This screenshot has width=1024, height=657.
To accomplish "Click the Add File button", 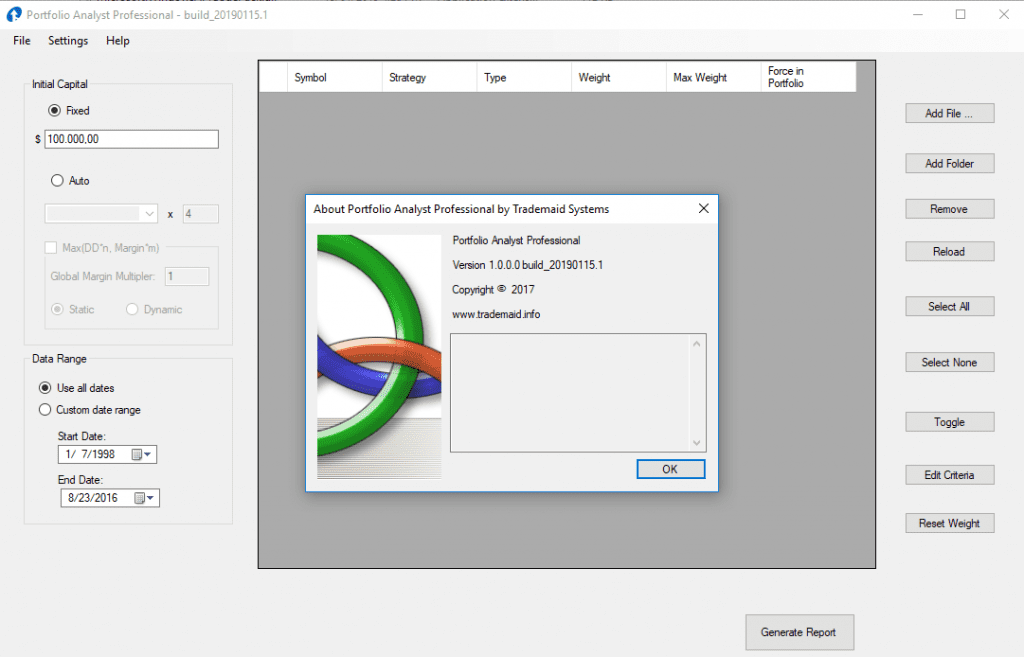I will (950, 113).
